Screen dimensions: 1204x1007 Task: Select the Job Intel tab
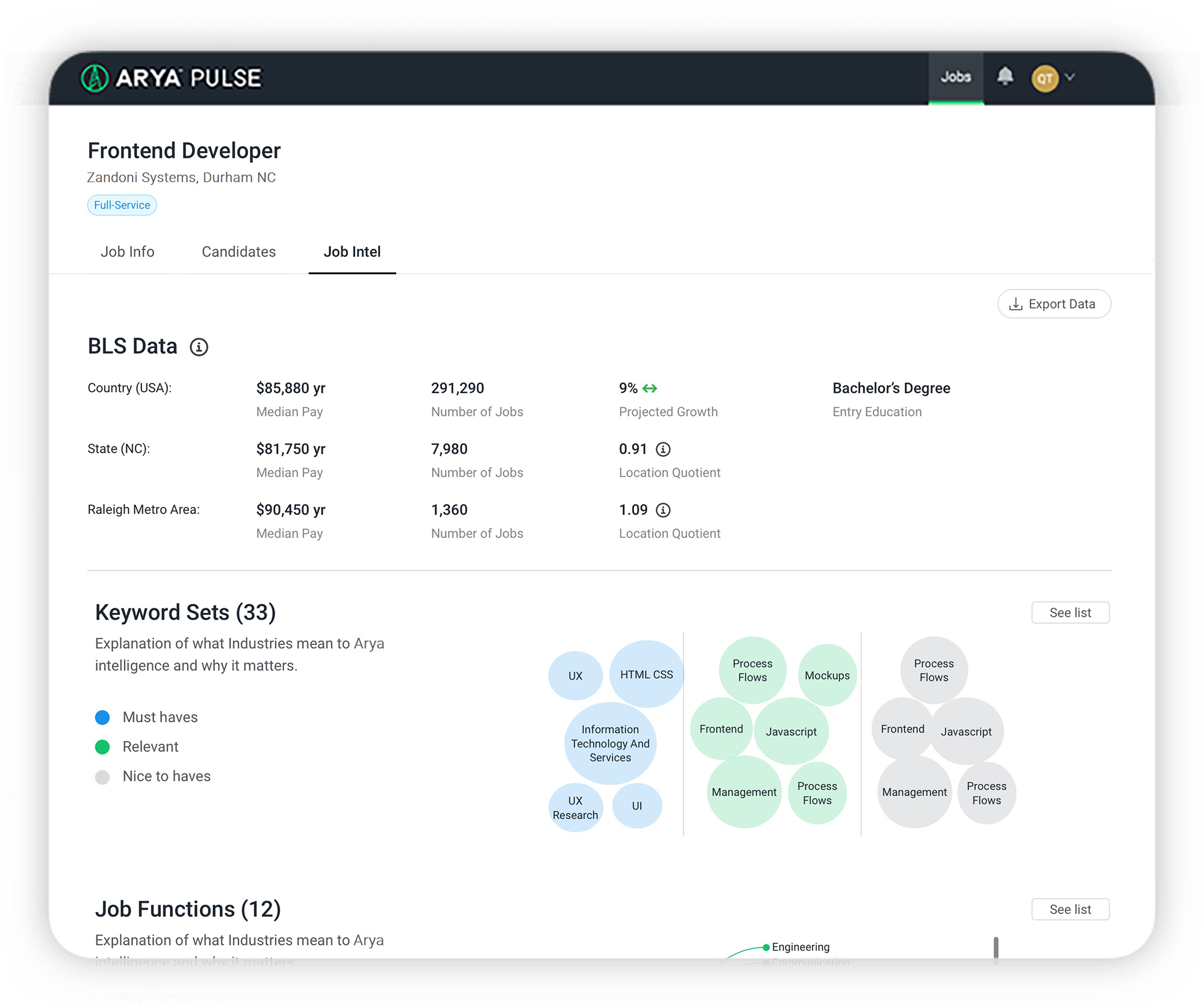click(352, 252)
